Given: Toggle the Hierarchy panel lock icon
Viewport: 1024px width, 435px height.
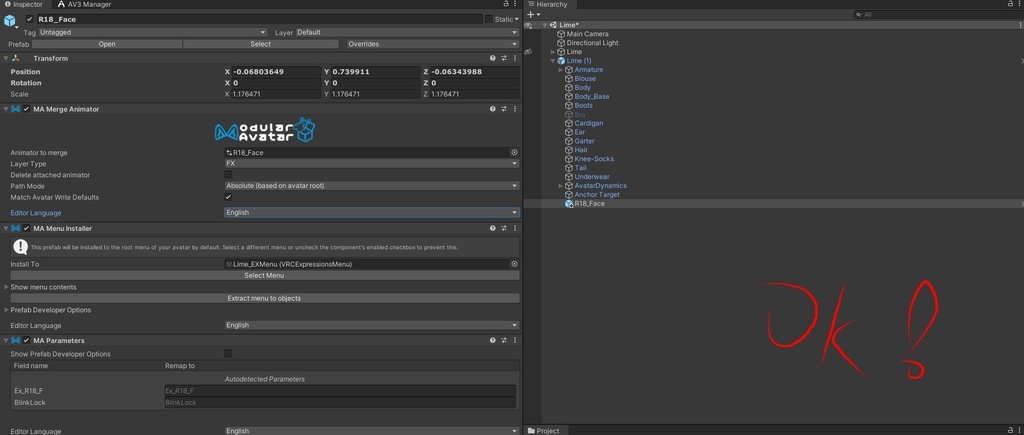Looking at the screenshot, I should coord(1010,4).
